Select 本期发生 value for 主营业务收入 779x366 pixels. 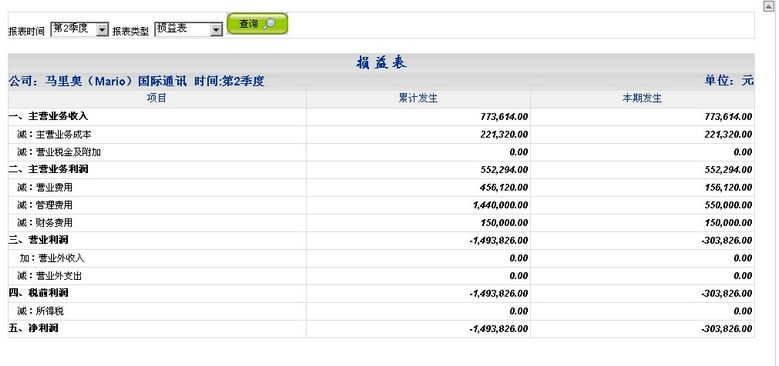click(728, 117)
